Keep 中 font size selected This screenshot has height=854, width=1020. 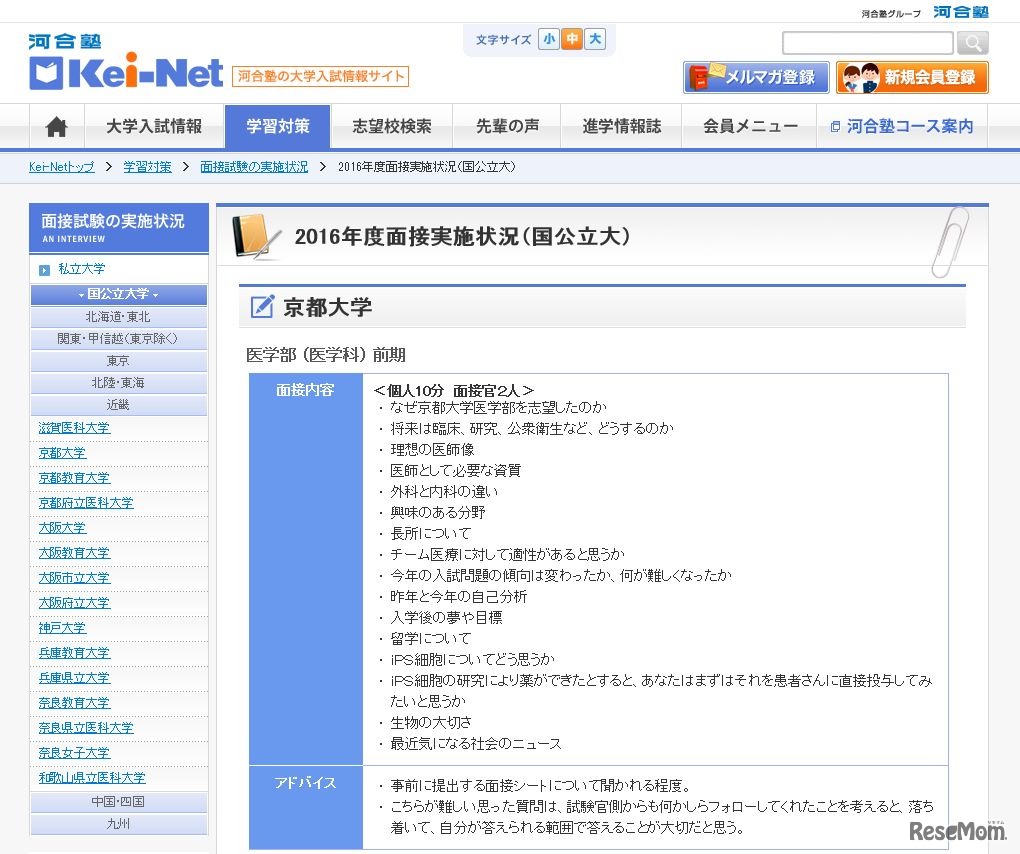(571, 38)
